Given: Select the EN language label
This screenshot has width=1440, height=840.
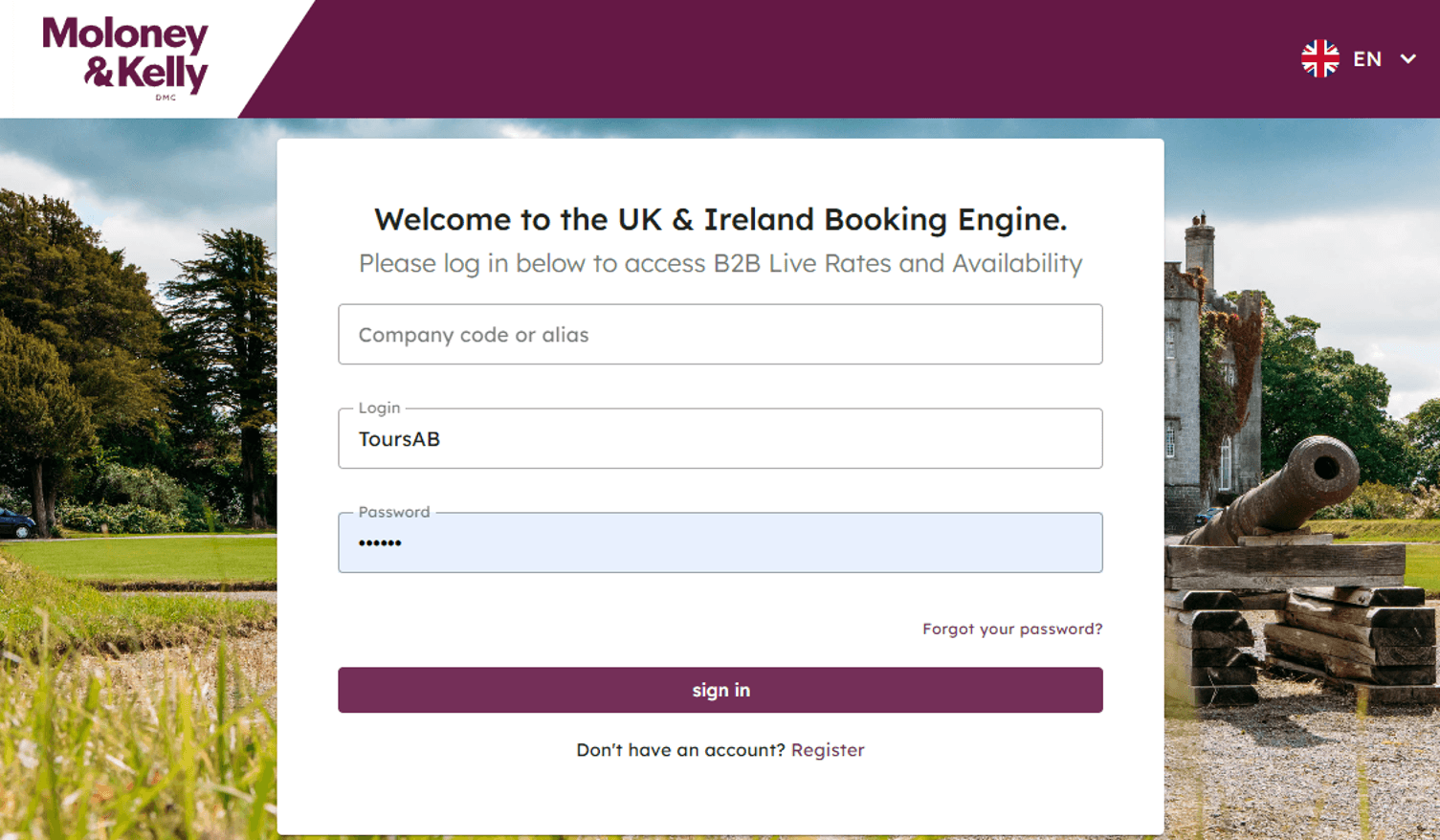Looking at the screenshot, I should [x=1366, y=59].
